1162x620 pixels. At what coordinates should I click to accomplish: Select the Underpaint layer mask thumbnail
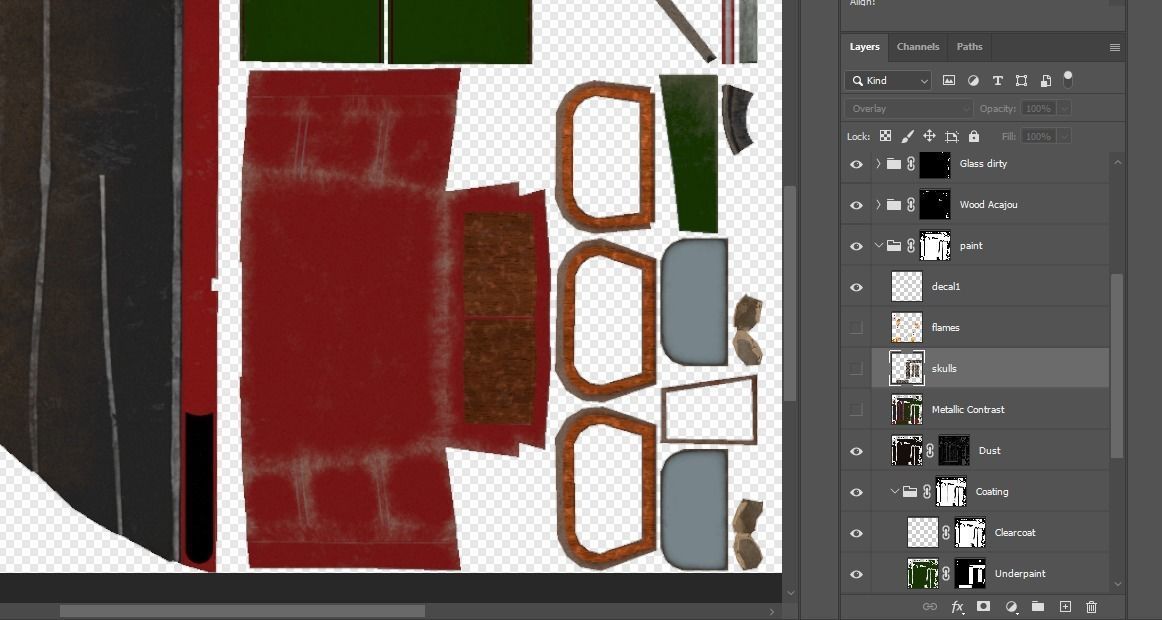point(970,573)
